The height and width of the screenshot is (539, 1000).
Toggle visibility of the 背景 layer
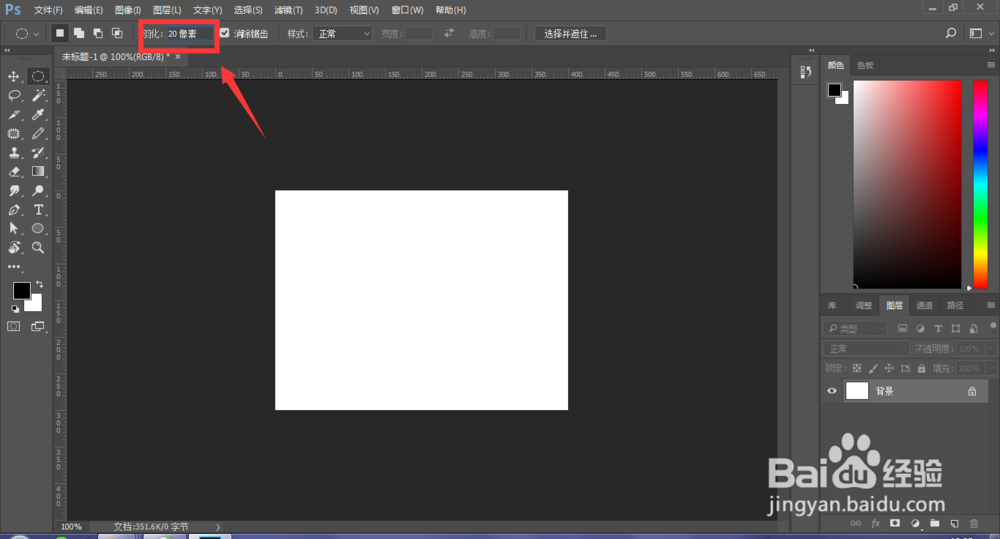832,391
